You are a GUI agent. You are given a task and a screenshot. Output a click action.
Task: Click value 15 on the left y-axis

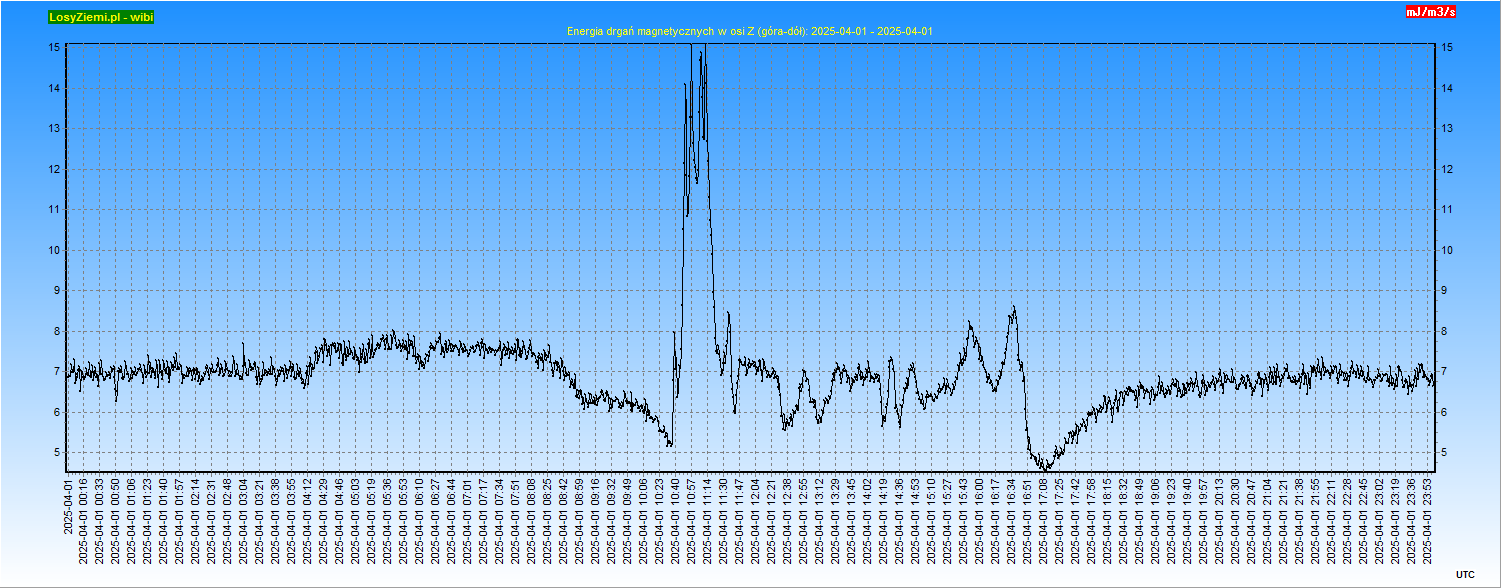[x=54, y=48]
